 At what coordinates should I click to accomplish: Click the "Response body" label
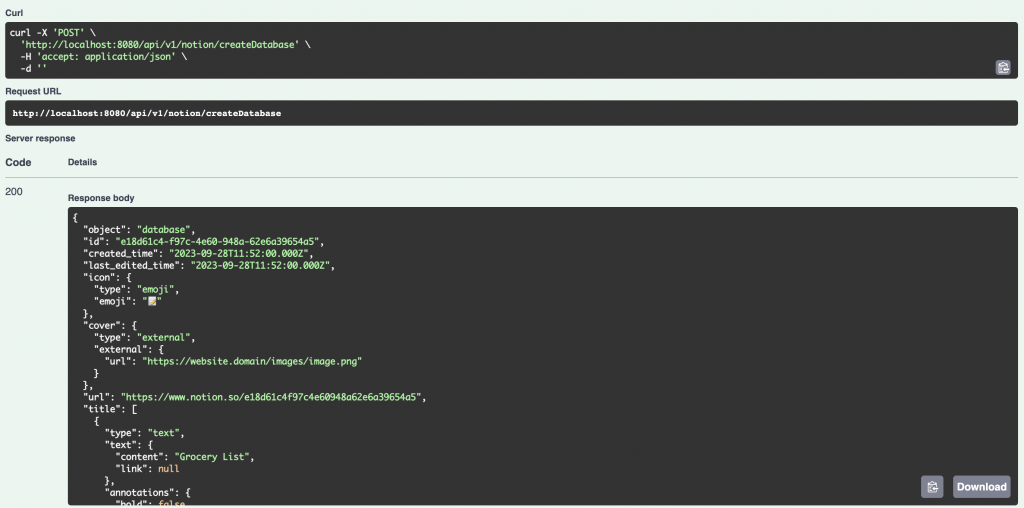click(101, 199)
